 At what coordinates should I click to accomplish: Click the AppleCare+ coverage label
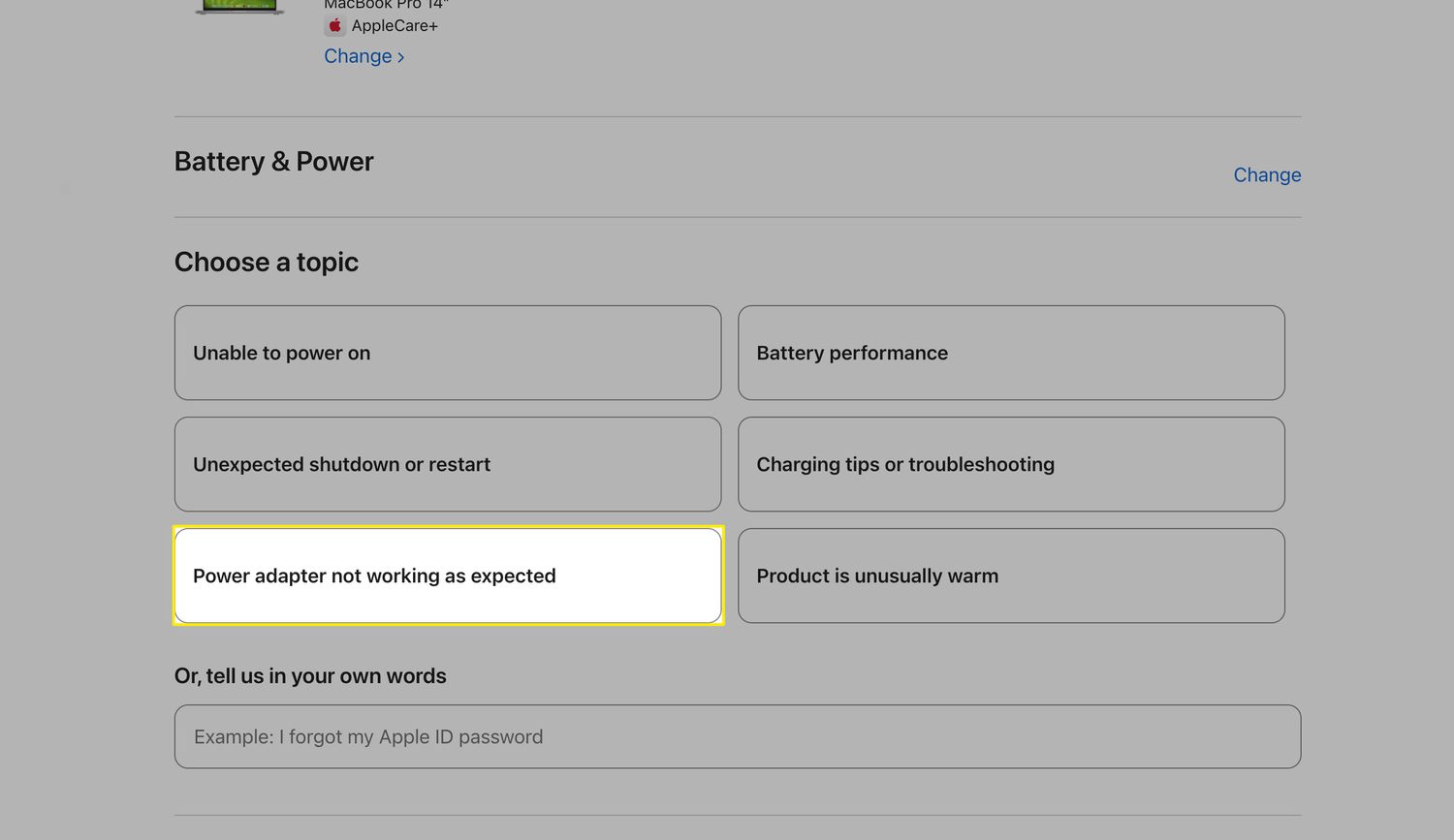tap(395, 26)
